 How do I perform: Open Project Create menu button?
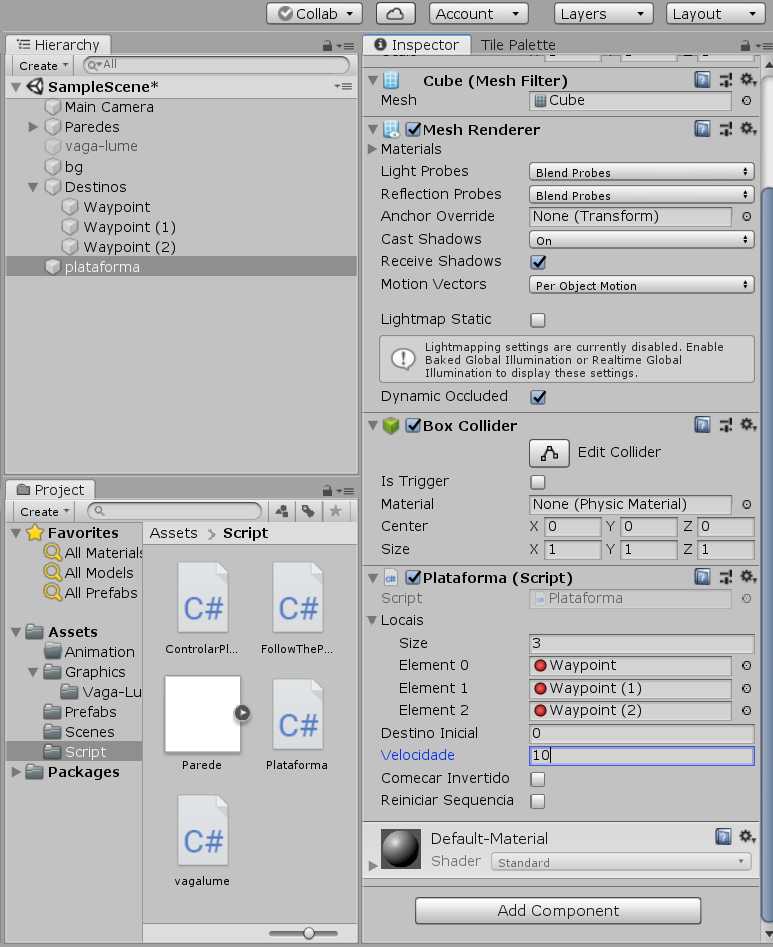pyautogui.click(x=43, y=512)
